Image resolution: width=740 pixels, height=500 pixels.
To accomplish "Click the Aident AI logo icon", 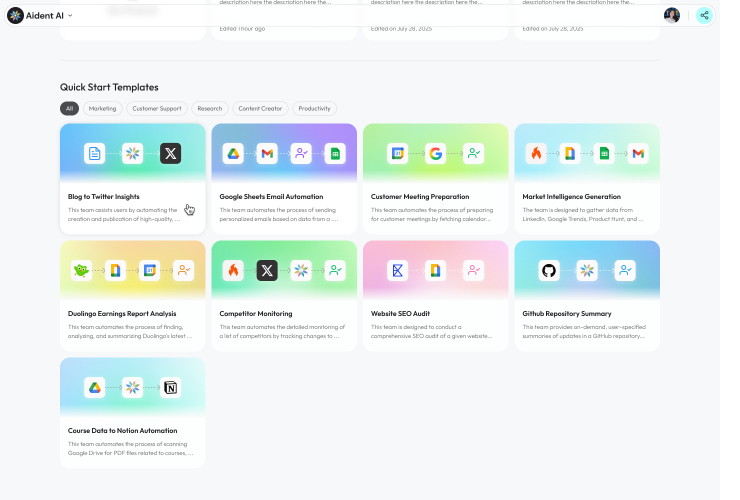I will [16, 16].
